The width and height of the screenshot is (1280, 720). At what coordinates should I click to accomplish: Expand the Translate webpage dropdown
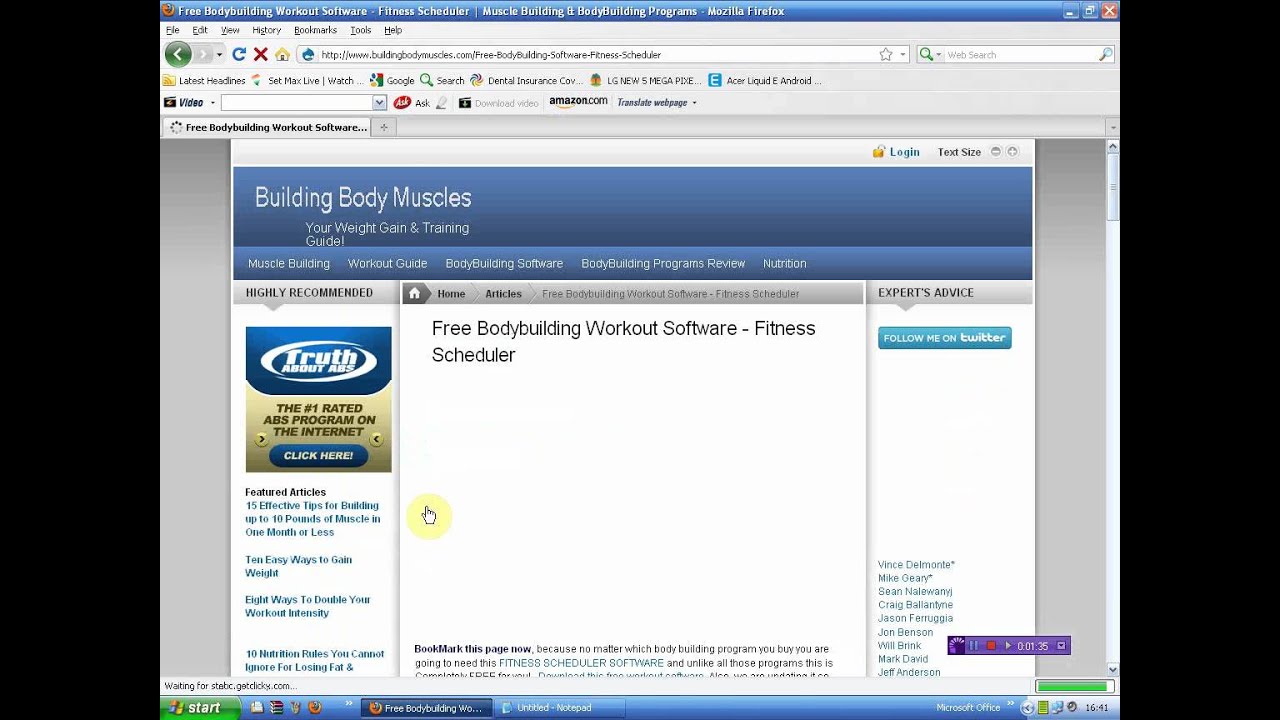[x=694, y=102]
